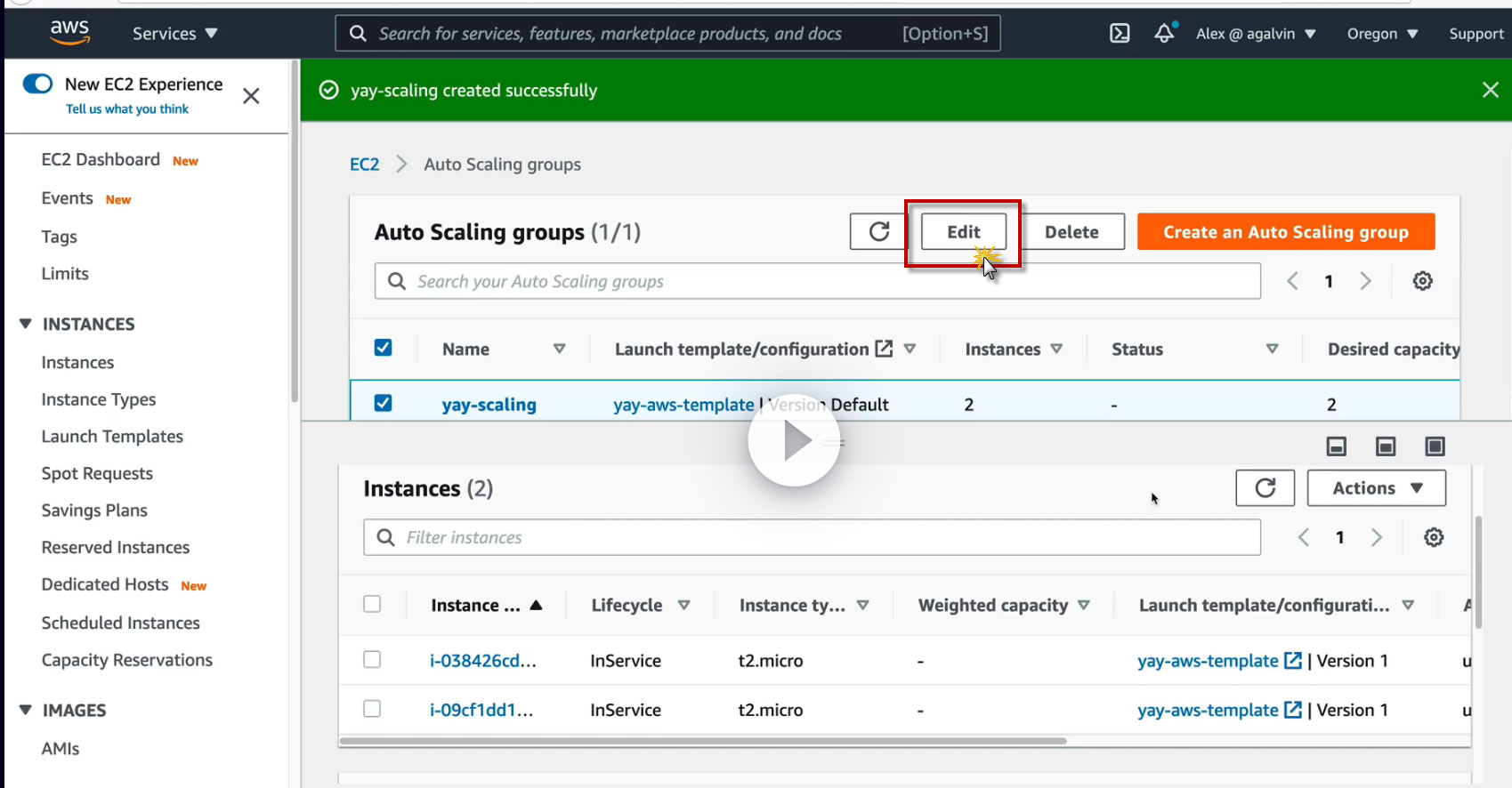Open the yay-scaling group link

coord(489,405)
